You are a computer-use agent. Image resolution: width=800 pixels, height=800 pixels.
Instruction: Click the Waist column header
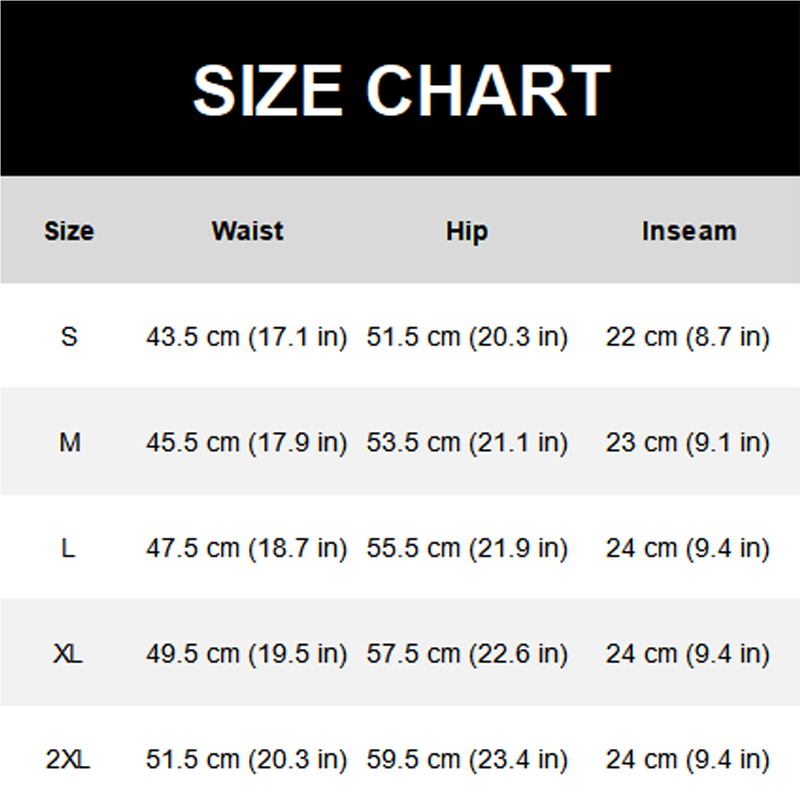point(247,231)
